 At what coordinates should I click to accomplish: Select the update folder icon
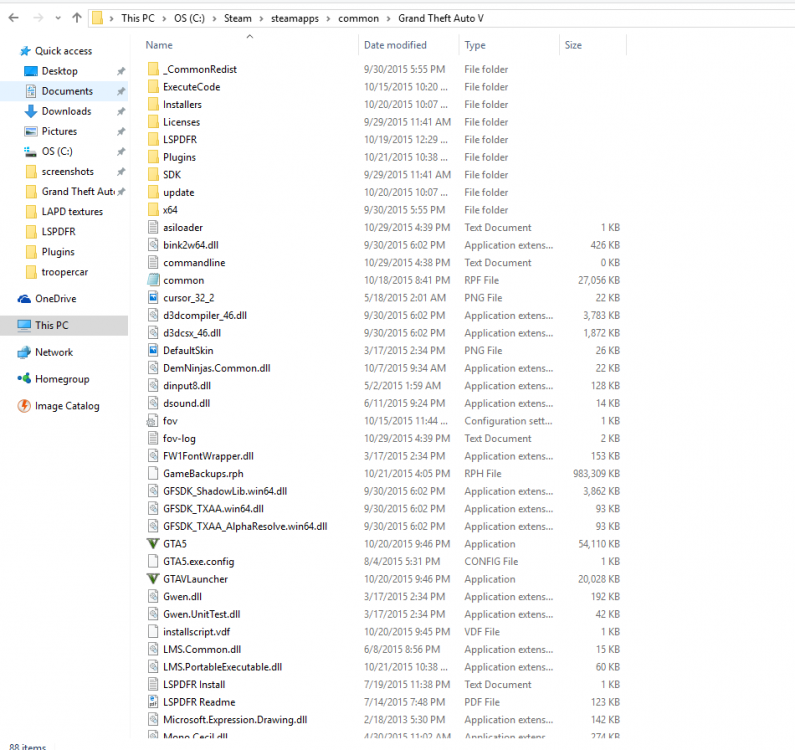153,192
